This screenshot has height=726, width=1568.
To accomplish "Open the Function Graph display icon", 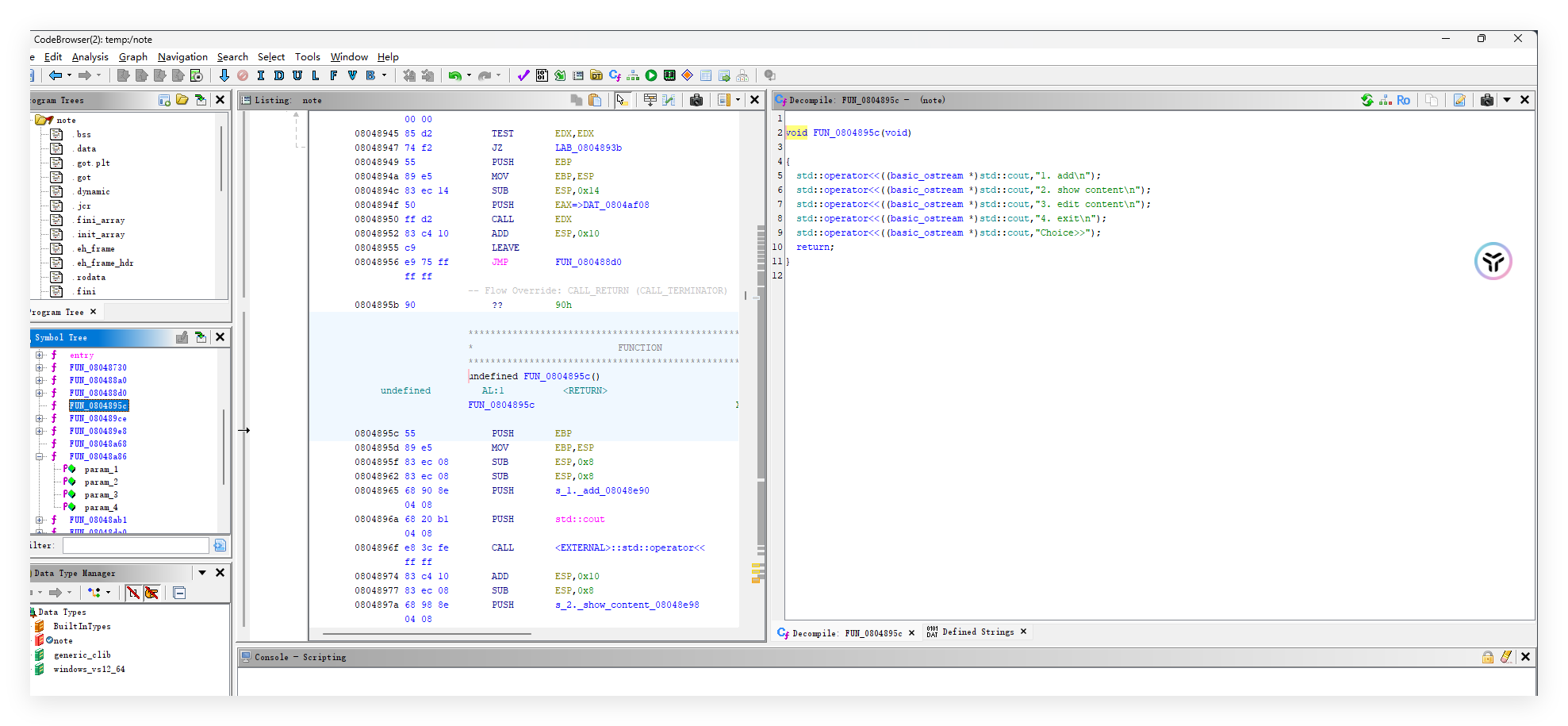I will click(x=633, y=75).
